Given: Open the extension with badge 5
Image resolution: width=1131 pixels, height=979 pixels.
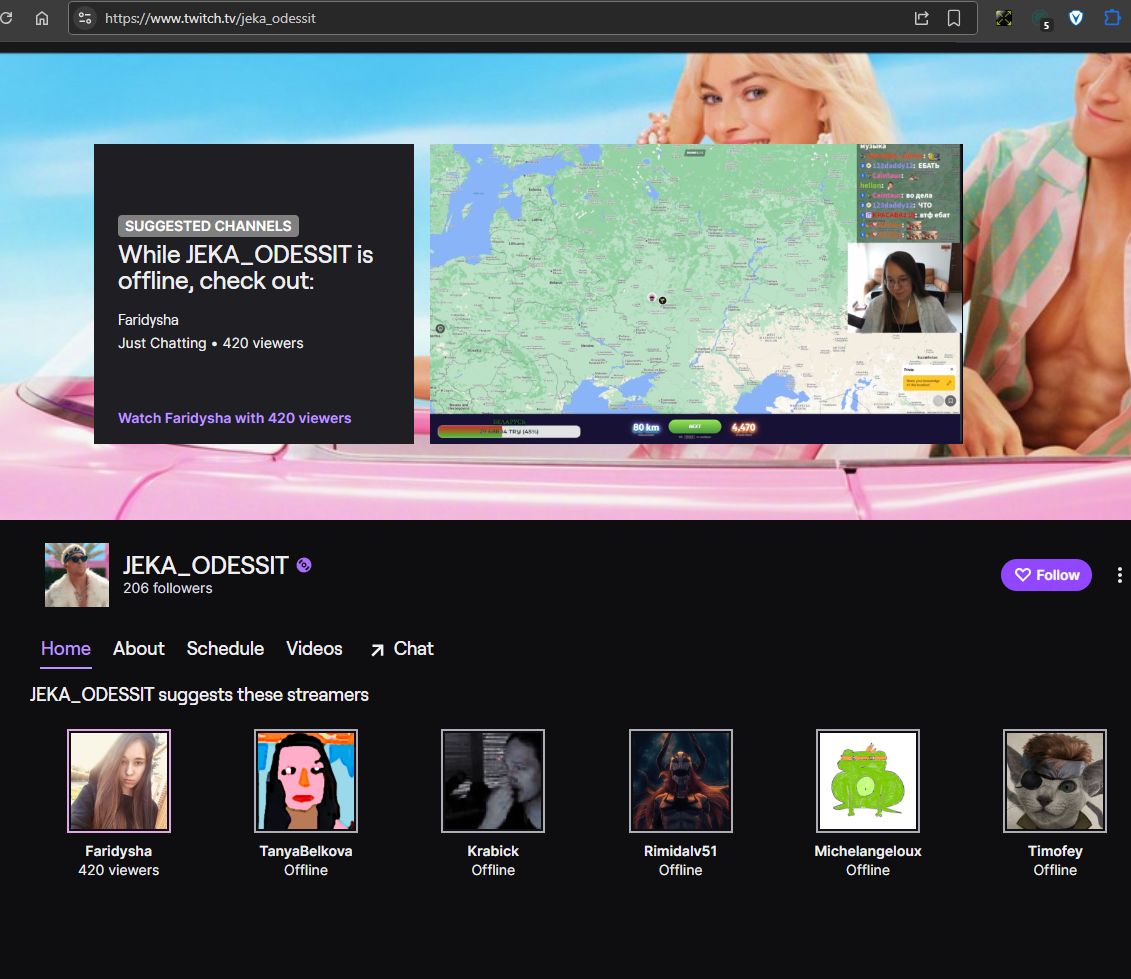Looking at the screenshot, I should pyautogui.click(x=1042, y=19).
